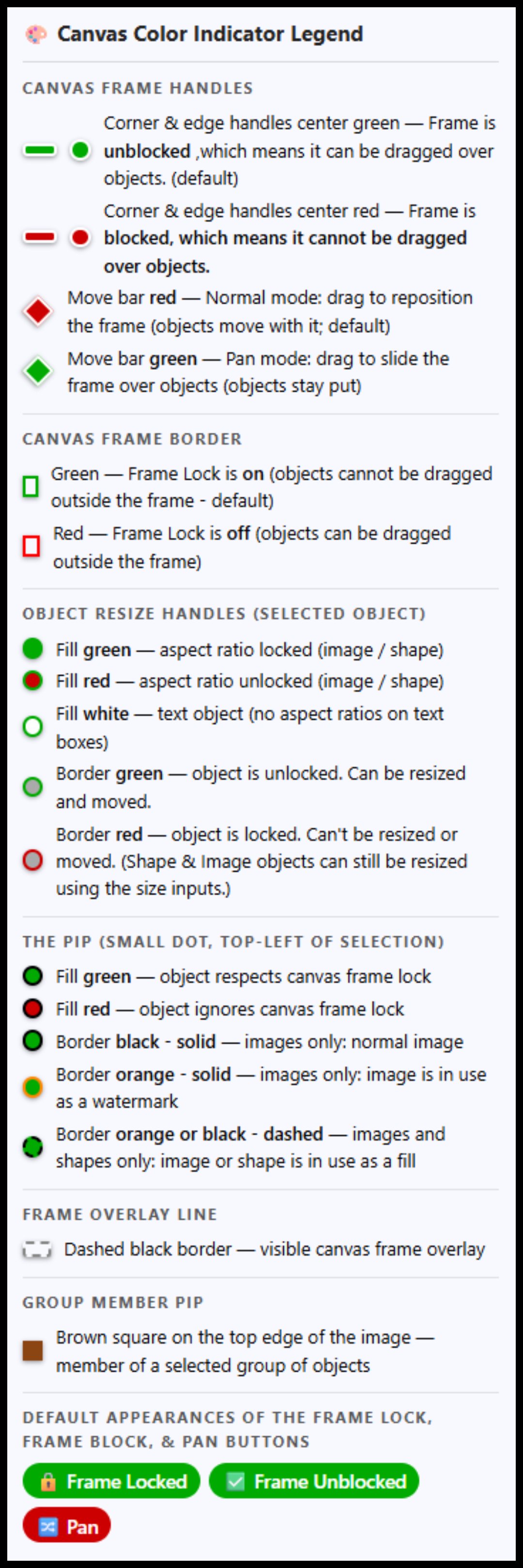Screen dimensions: 523x1568
Task: Toggle the red Pan button
Action: [x=66, y=1526]
